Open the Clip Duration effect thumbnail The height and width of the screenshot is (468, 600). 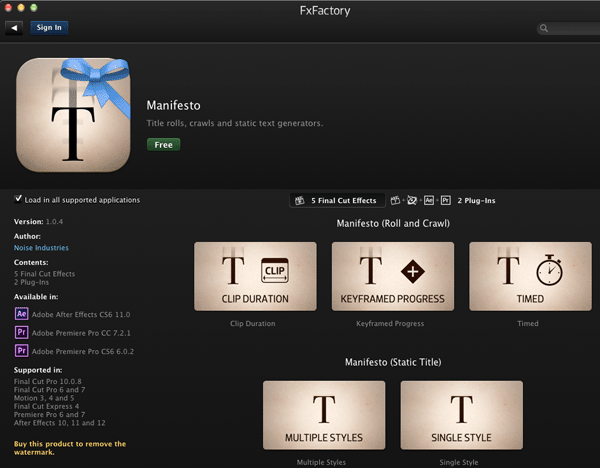point(255,276)
